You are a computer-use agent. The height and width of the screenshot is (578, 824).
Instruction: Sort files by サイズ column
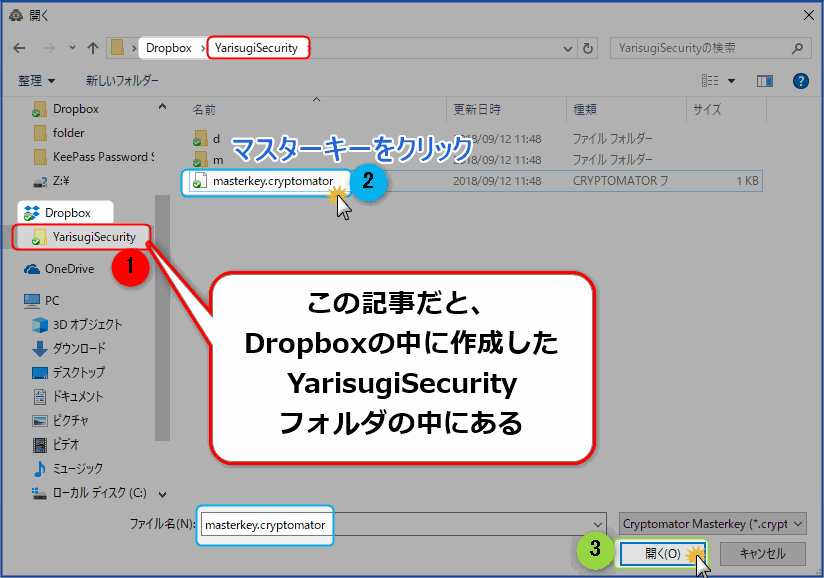coord(707,109)
